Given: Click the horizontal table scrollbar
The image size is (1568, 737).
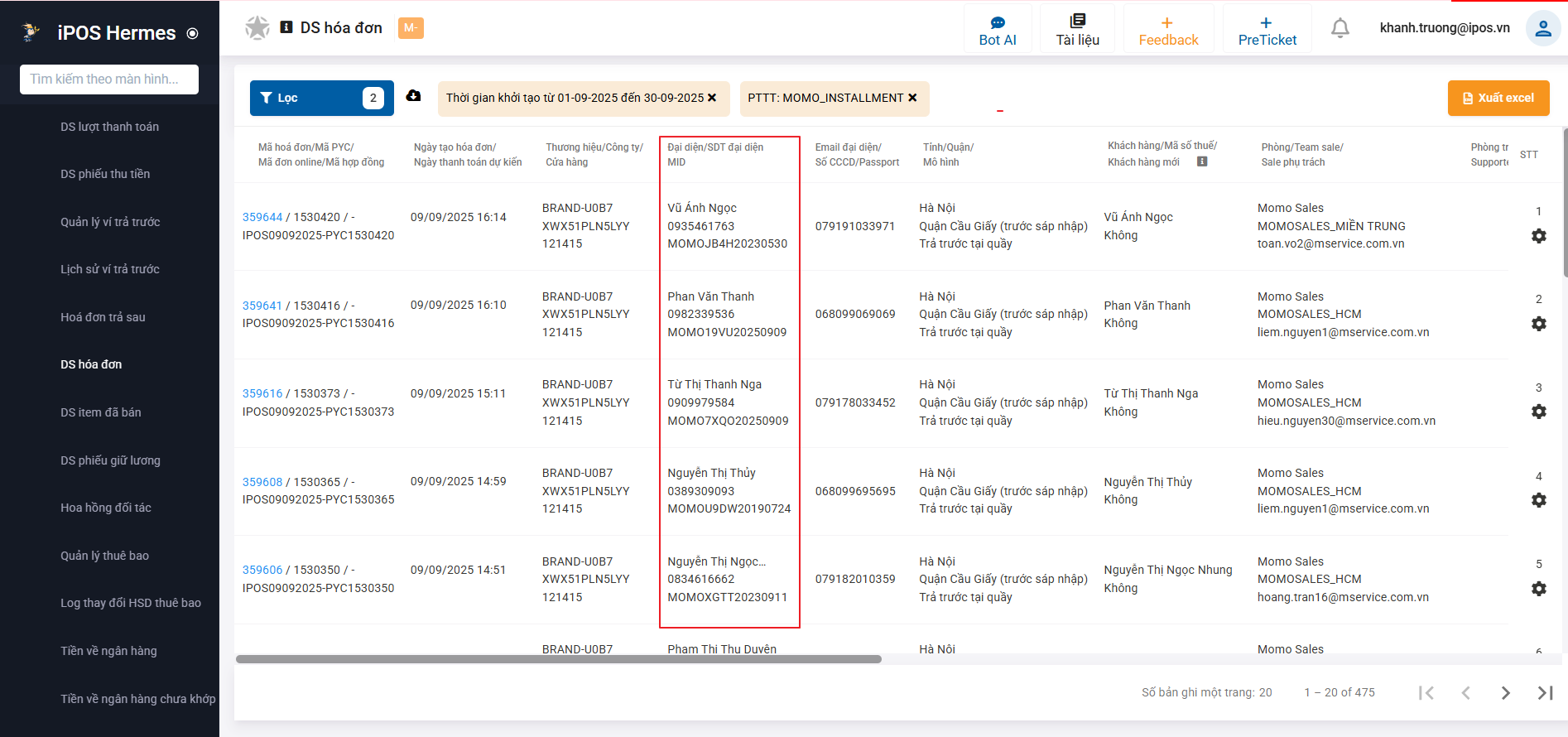Looking at the screenshot, I should [x=559, y=659].
